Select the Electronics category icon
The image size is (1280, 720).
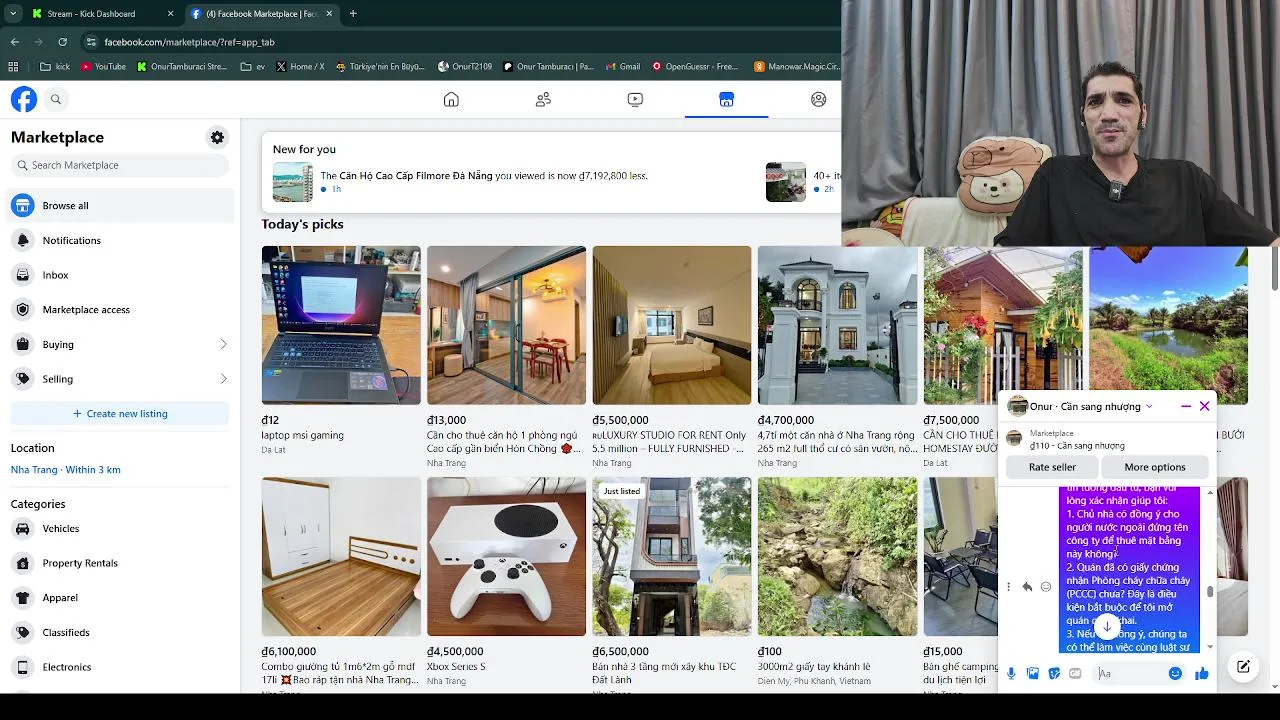tap(22, 667)
